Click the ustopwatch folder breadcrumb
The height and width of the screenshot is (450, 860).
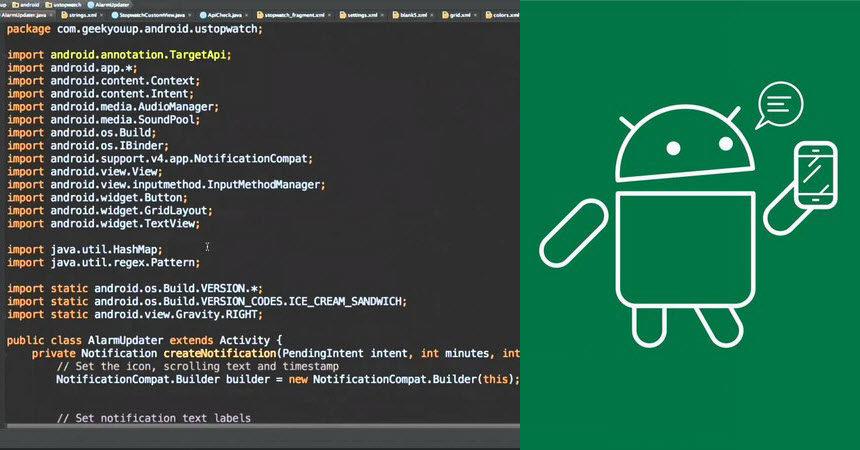point(63,5)
